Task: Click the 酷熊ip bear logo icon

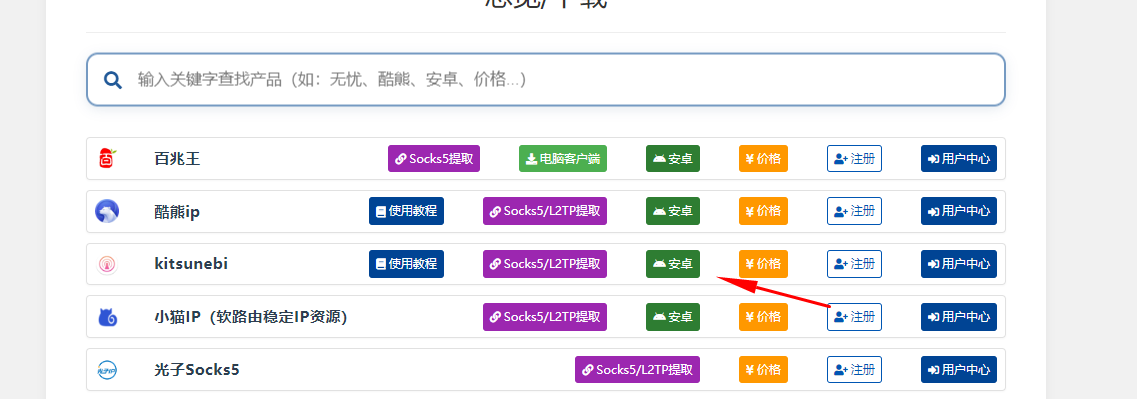Action: [x=107, y=211]
